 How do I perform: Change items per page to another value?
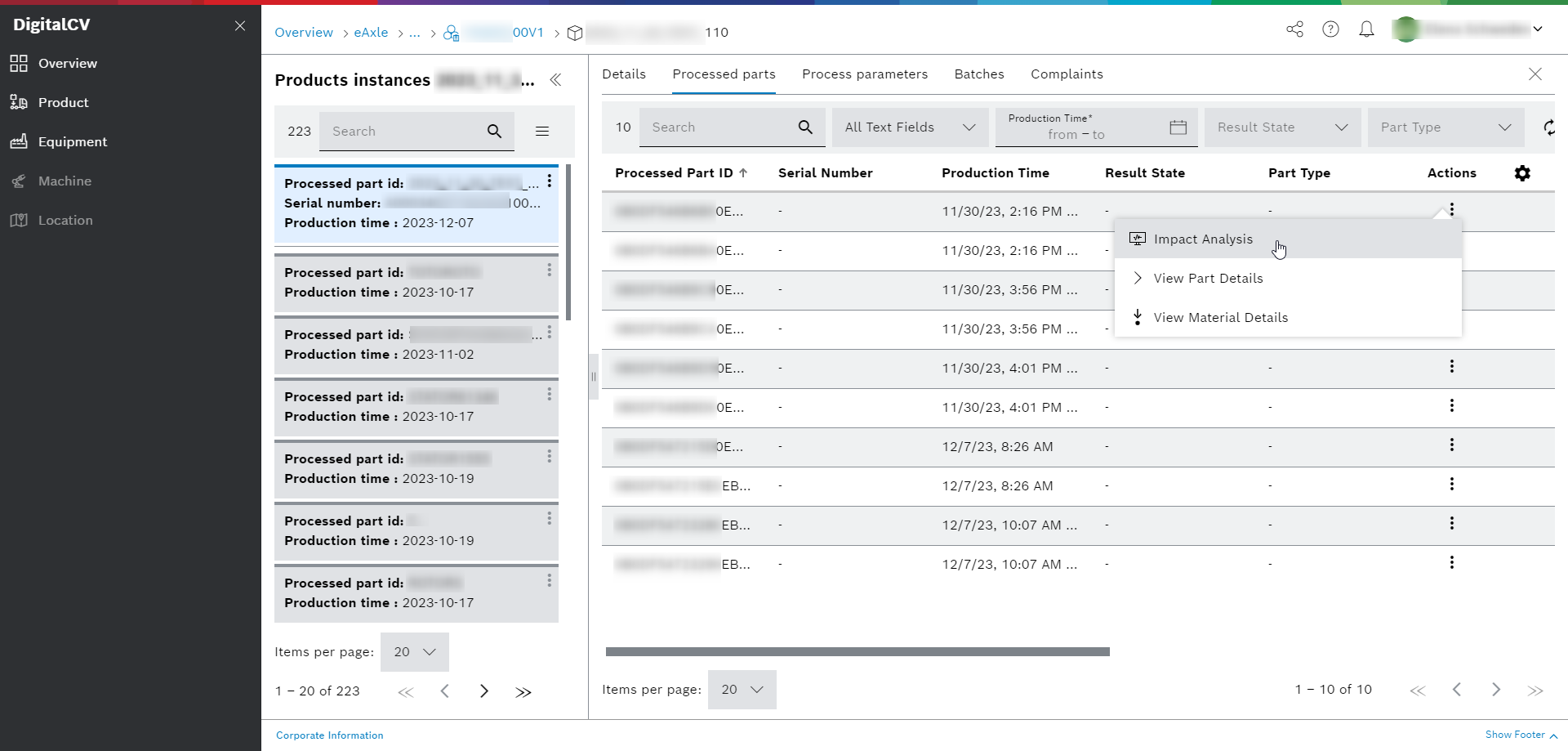tap(741, 689)
